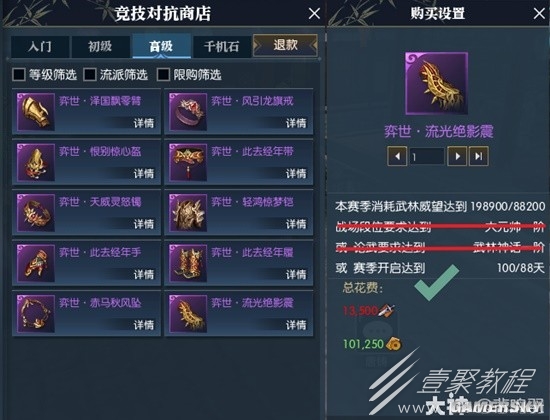550x420 pixels.
Task: Increase purchase quantity with right arrow
Action: tap(457, 156)
